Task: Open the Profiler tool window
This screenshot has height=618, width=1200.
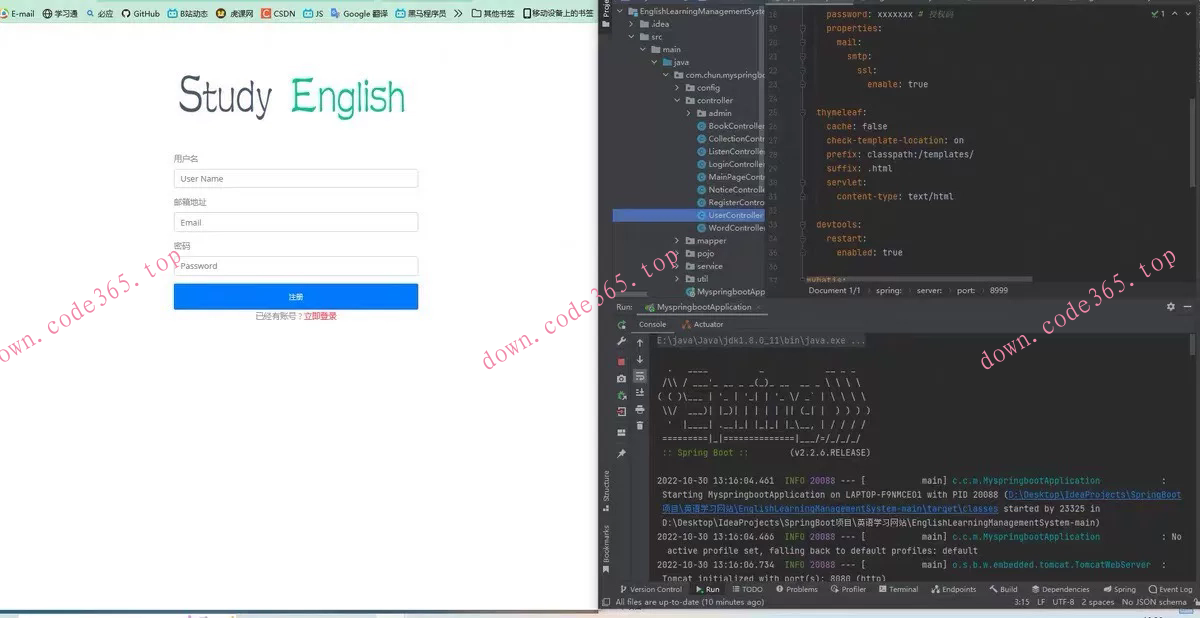Action: pyautogui.click(x=848, y=590)
